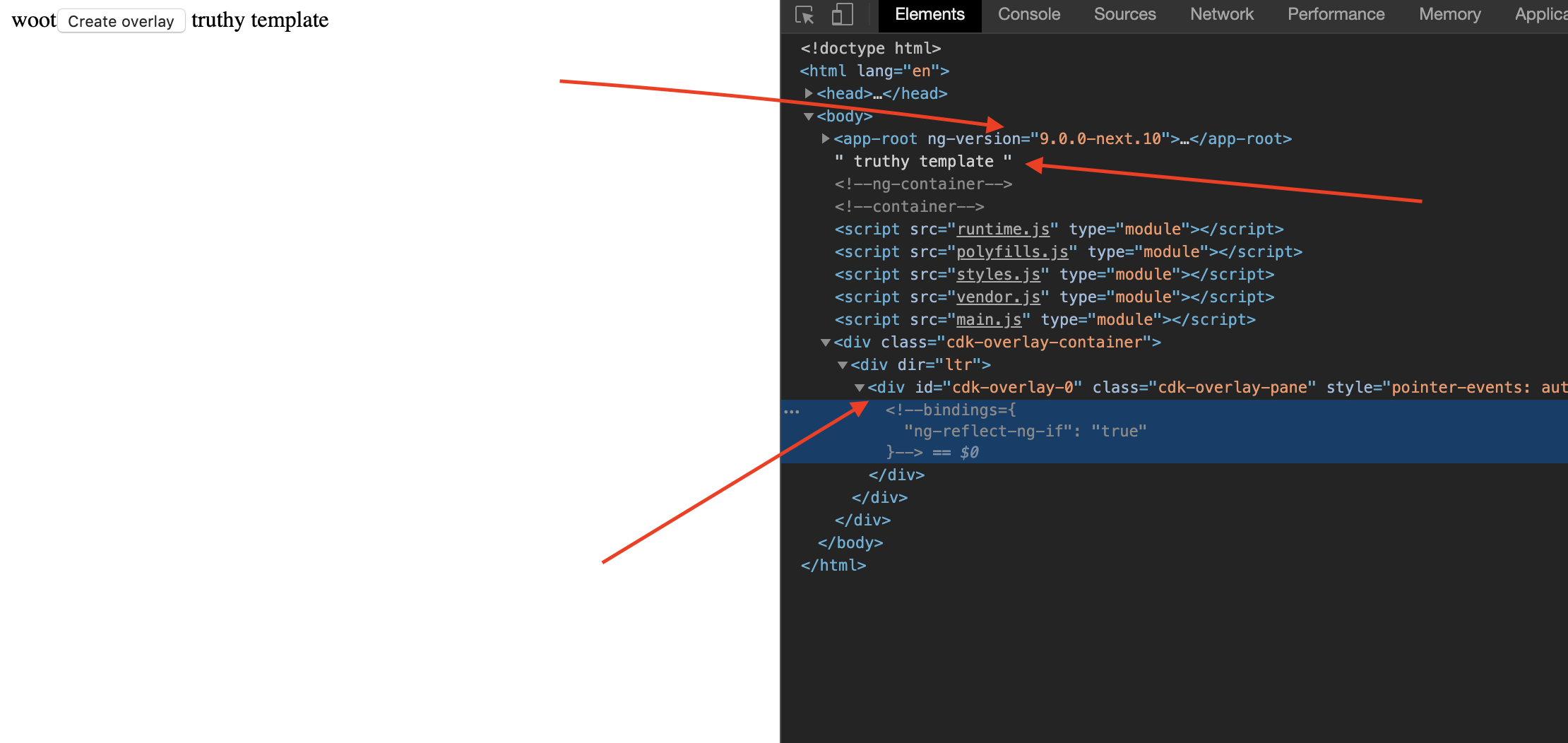Open the three-dot actions beside selected node
This screenshot has height=743, width=1568.
(792, 411)
